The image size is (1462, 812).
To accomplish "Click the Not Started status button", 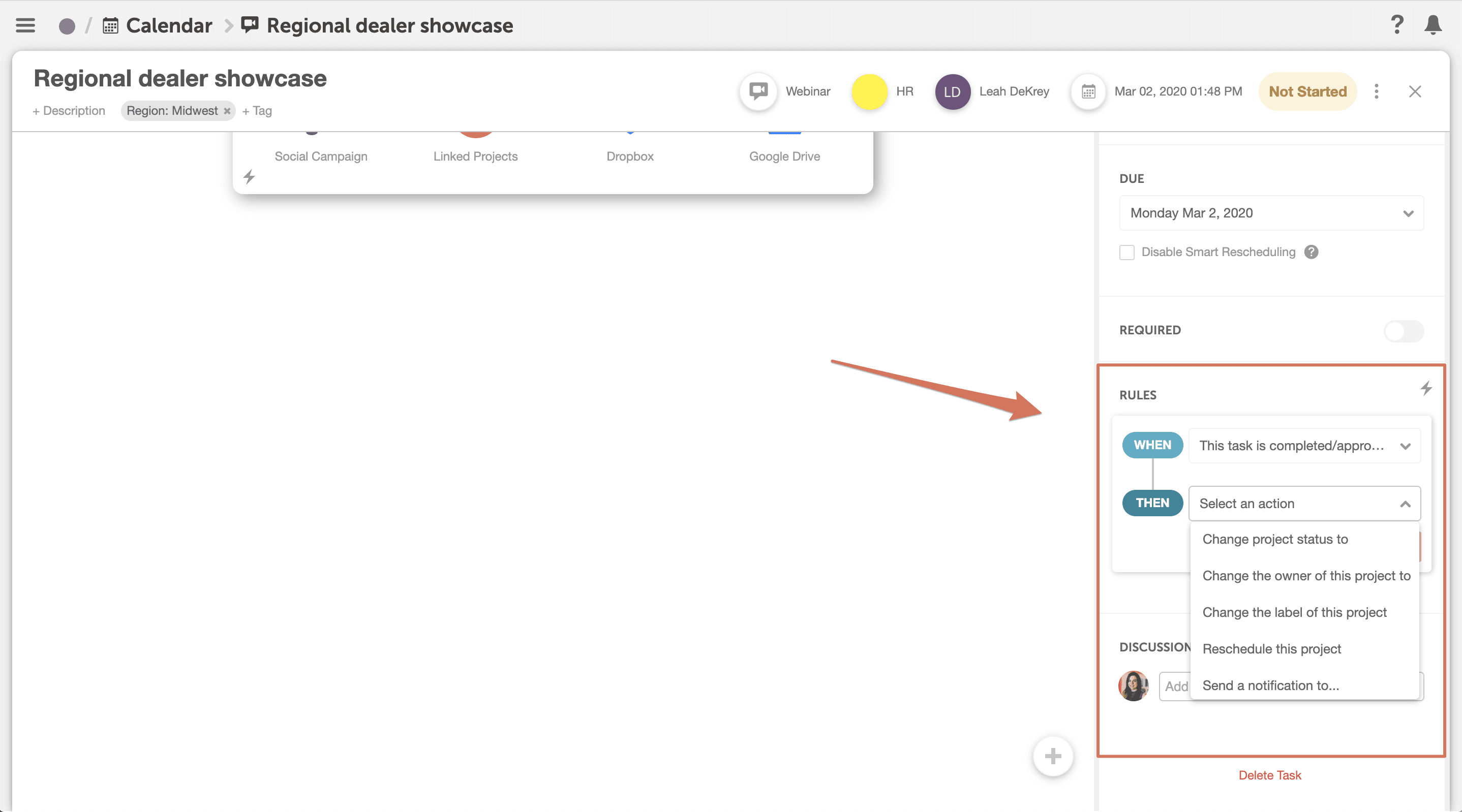I will click(1307, 91).
